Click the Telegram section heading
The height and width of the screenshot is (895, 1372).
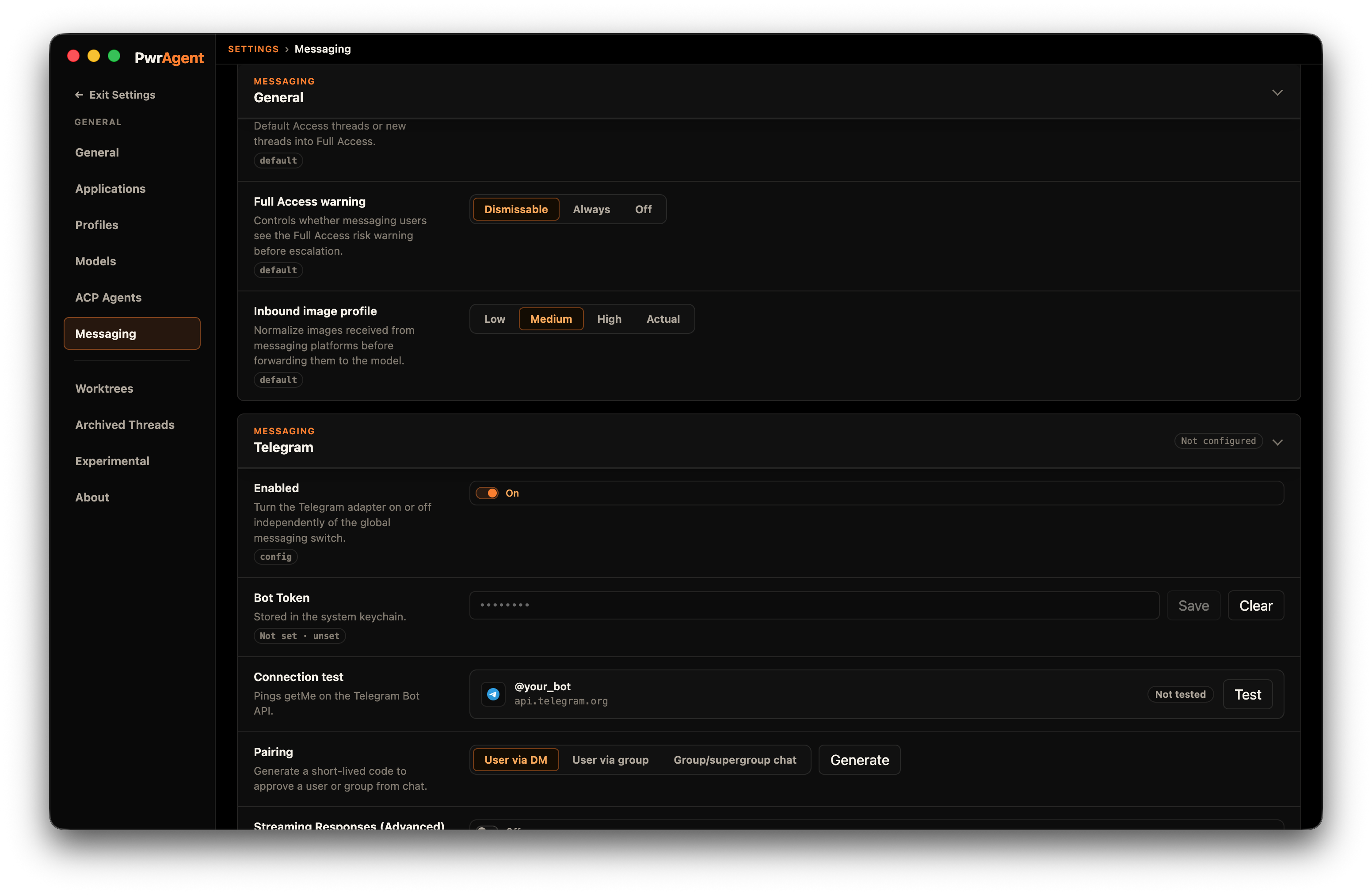283,447
